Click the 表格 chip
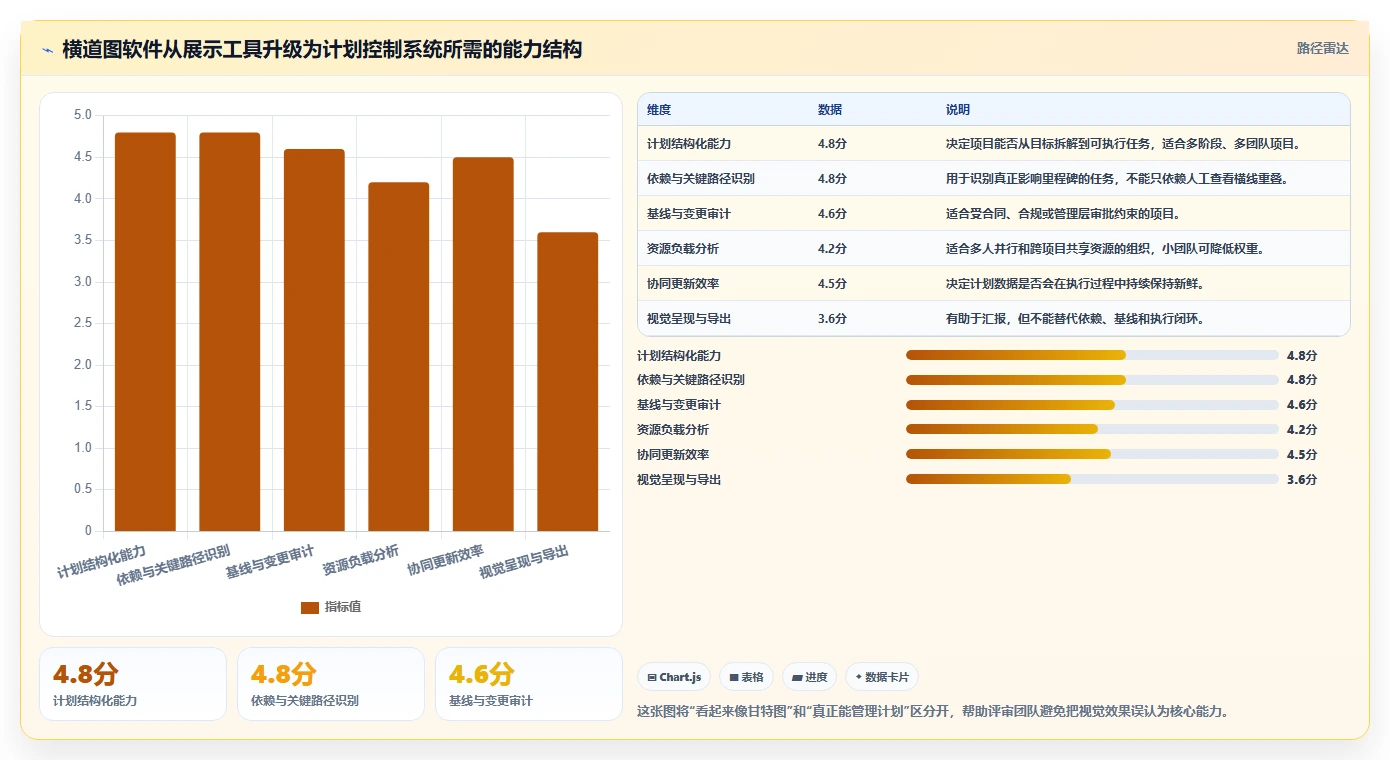1390x760 pixels. (x=747, y=677)
